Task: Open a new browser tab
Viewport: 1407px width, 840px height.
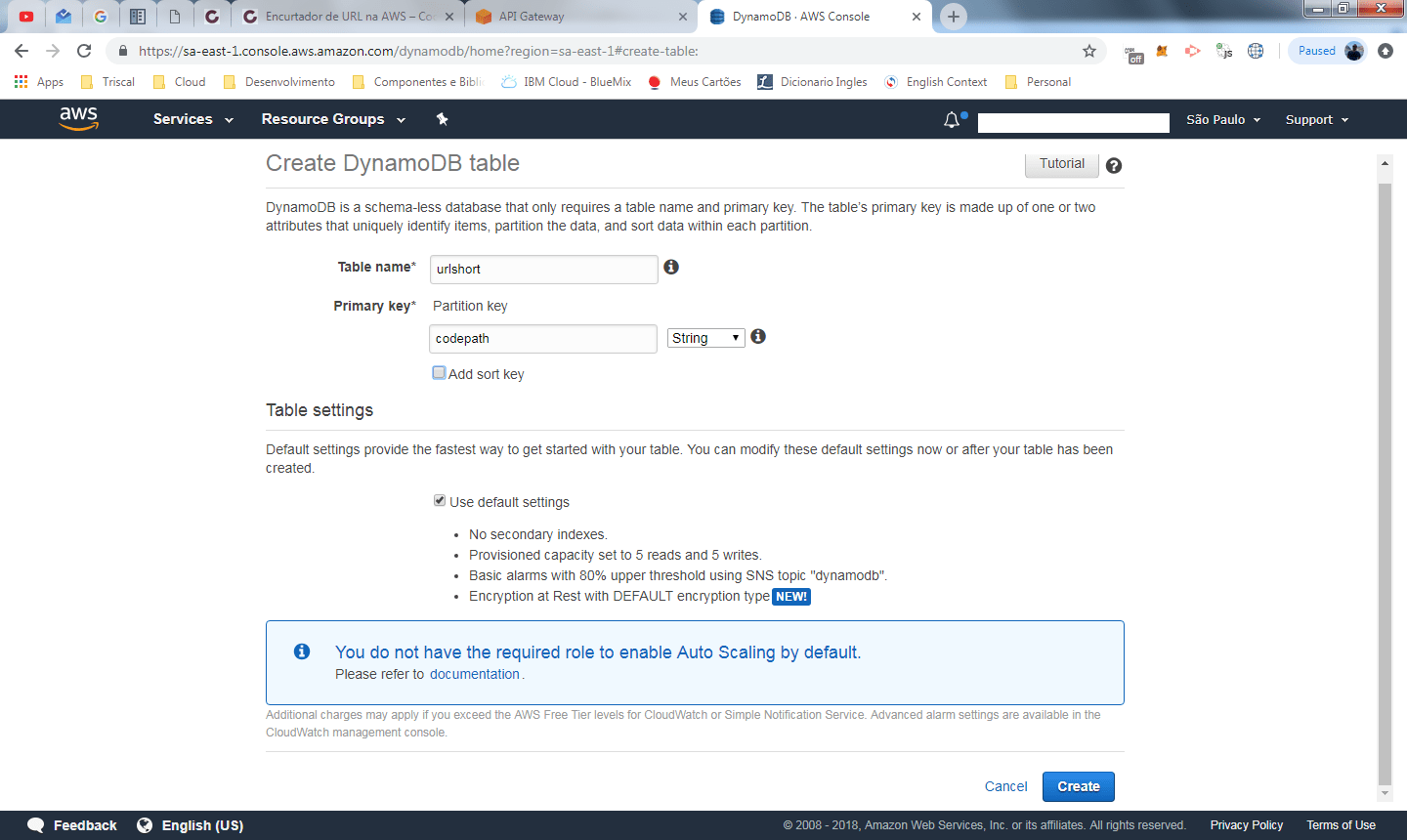Action: pyautogui.click(x=954, y=17)
